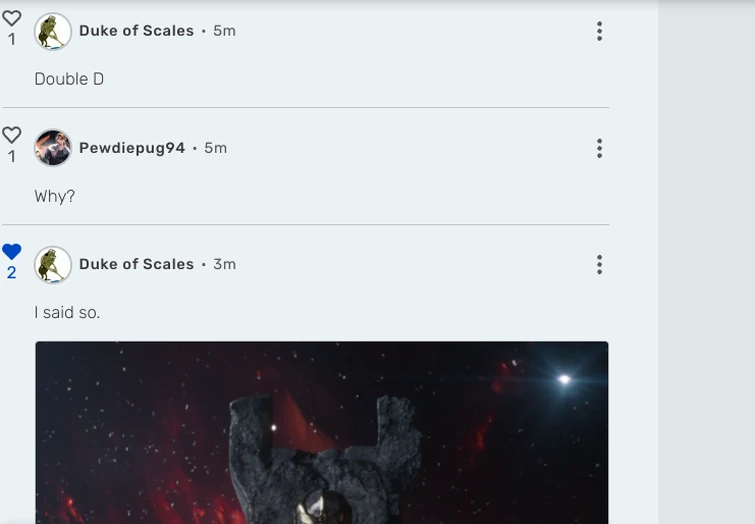
Task: Open options menu for Pewdiepug94's comment
Action: [599, 148]
